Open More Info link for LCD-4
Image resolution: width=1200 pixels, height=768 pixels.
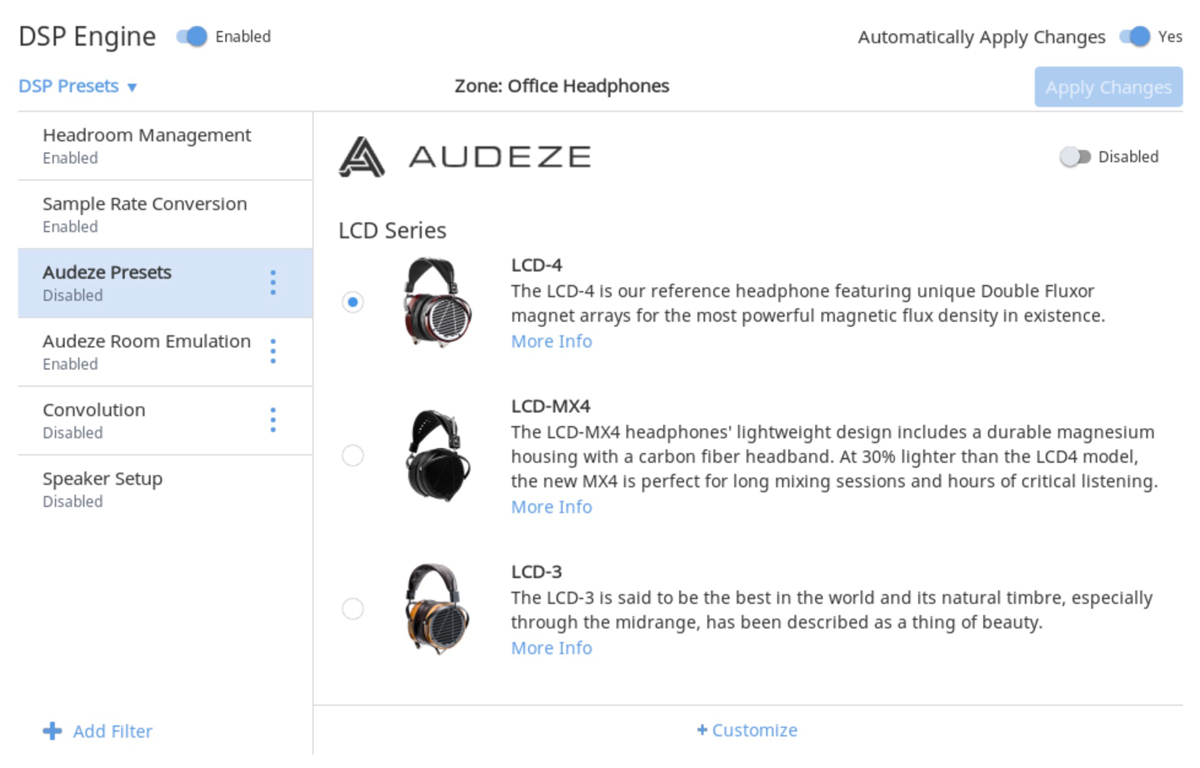pyautogui.click(x=551, y=341)
